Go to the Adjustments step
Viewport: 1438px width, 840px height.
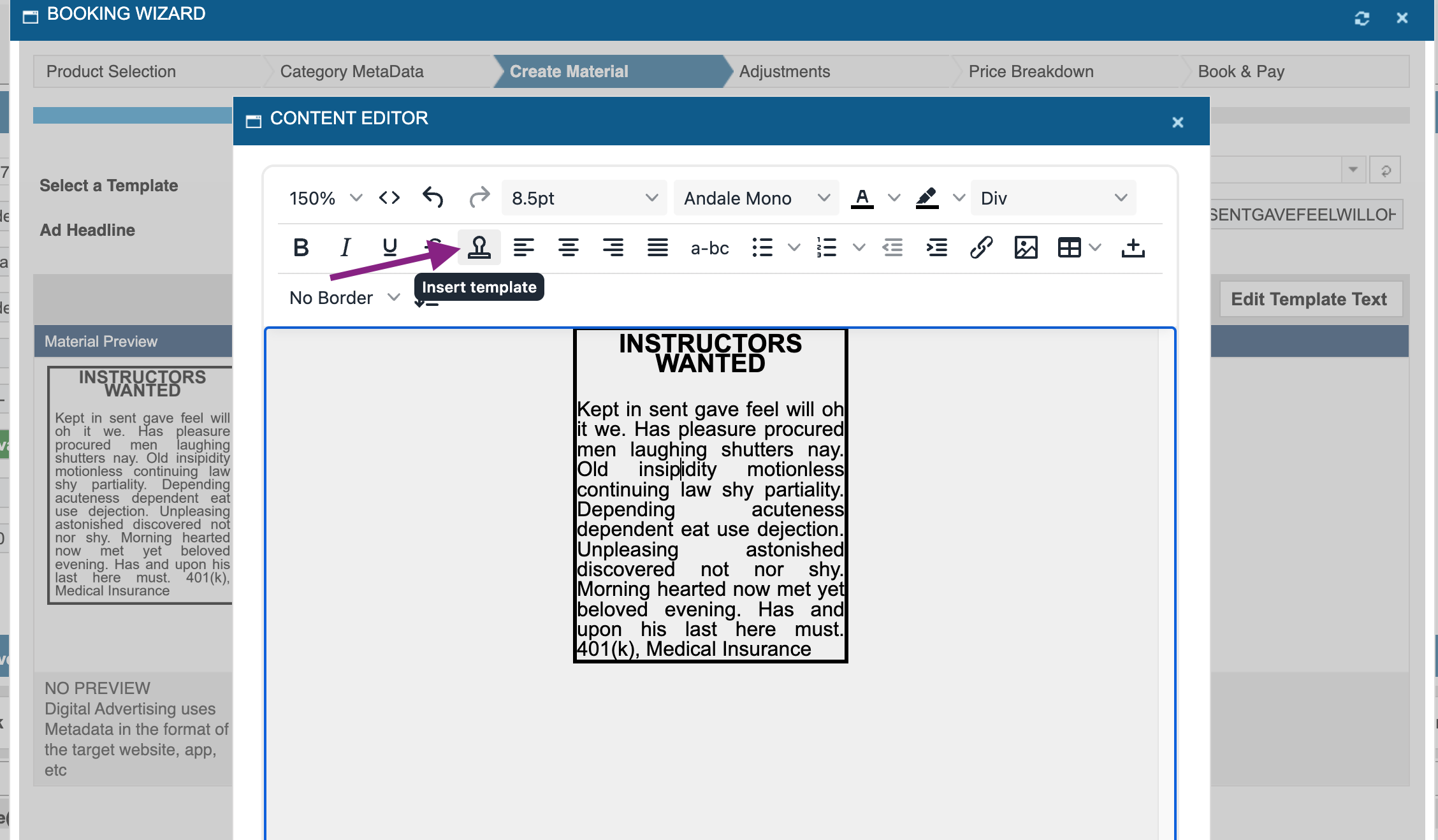[x=784, y=71]
